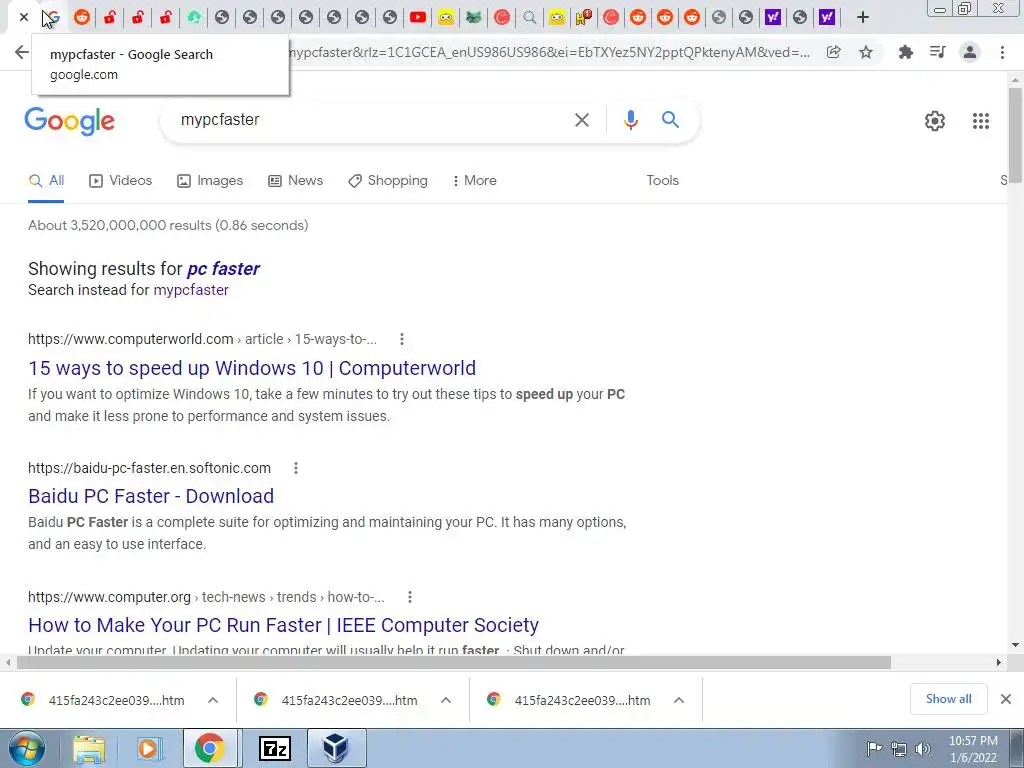Select the All results tab
This screenshot has height=768, width=1024.
(x=46, y=181)
